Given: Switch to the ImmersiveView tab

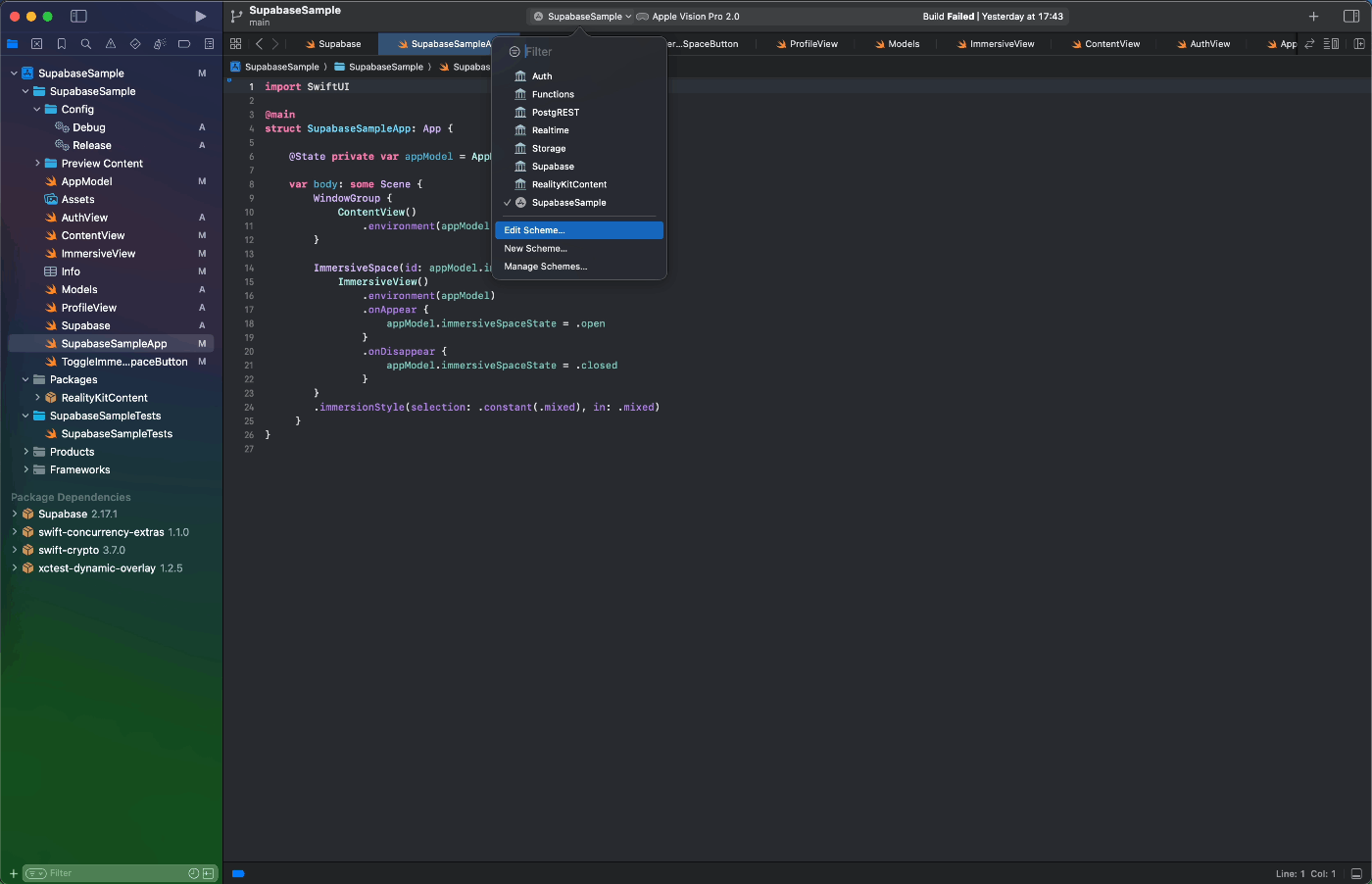Looking at the screenshot, I should click(x=995, y=44).
